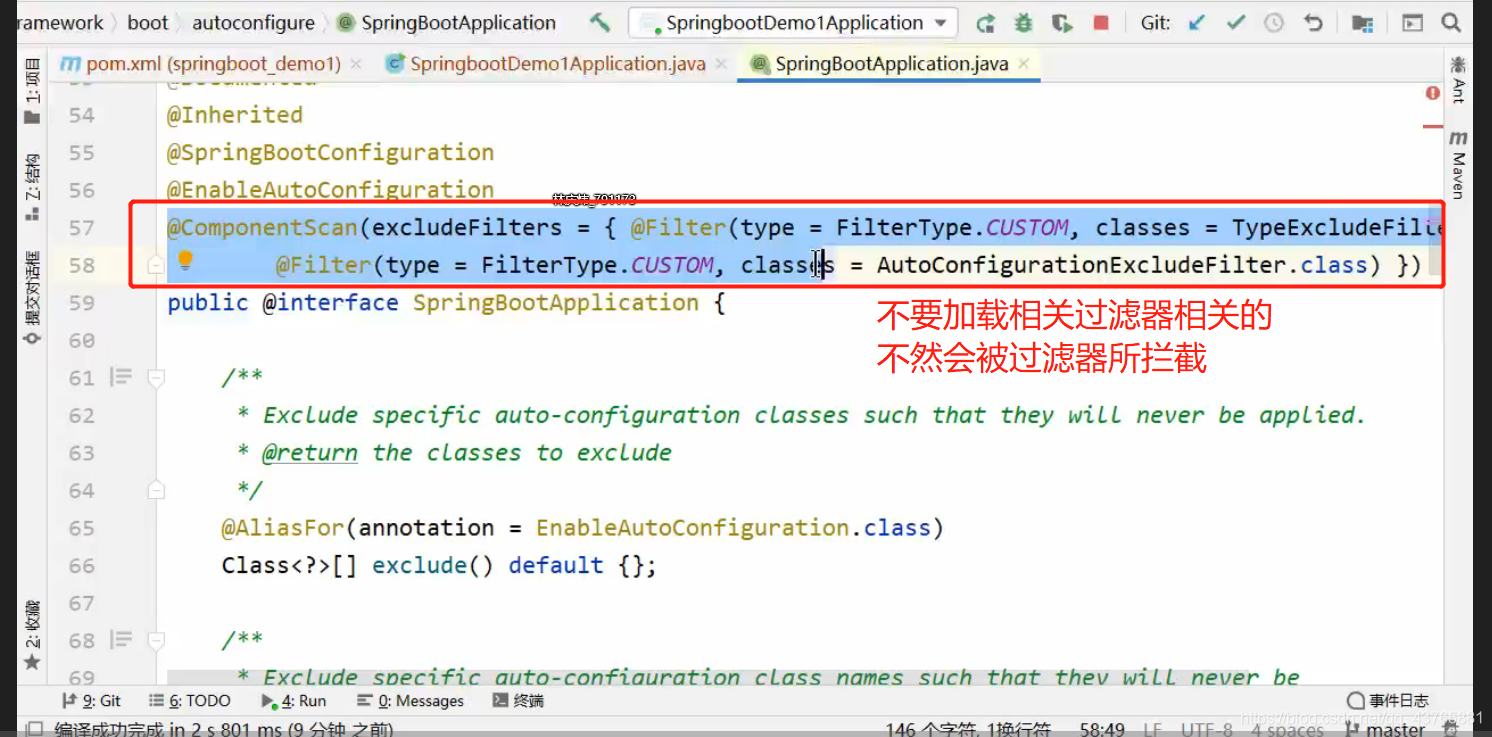
Task: Click AutoConfigurationExcludeFilter.class on line 58
Action: (1122, 265)
